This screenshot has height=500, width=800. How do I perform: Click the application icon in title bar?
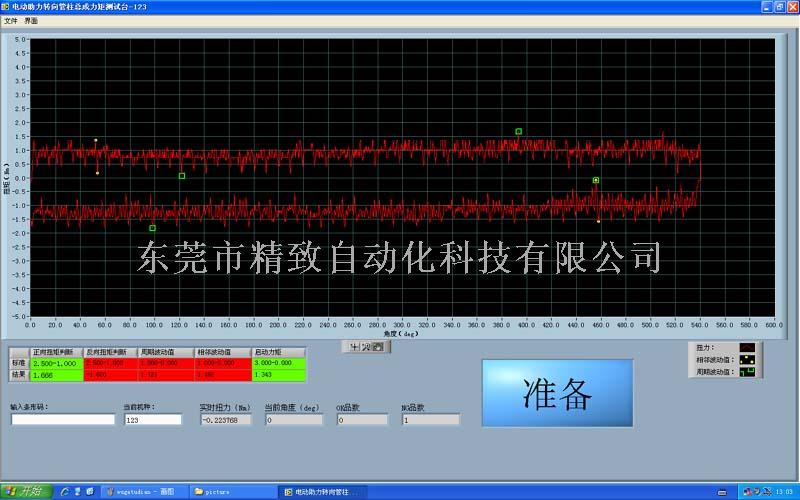(x=6, y=7)
